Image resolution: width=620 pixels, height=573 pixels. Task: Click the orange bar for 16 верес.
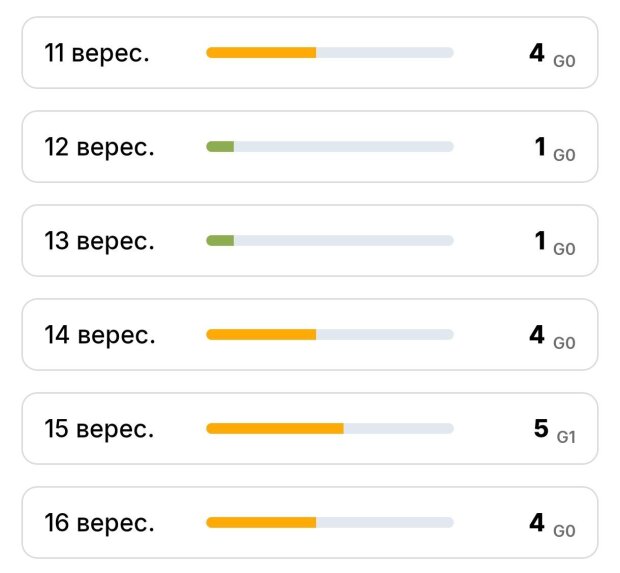pos(261,522)
